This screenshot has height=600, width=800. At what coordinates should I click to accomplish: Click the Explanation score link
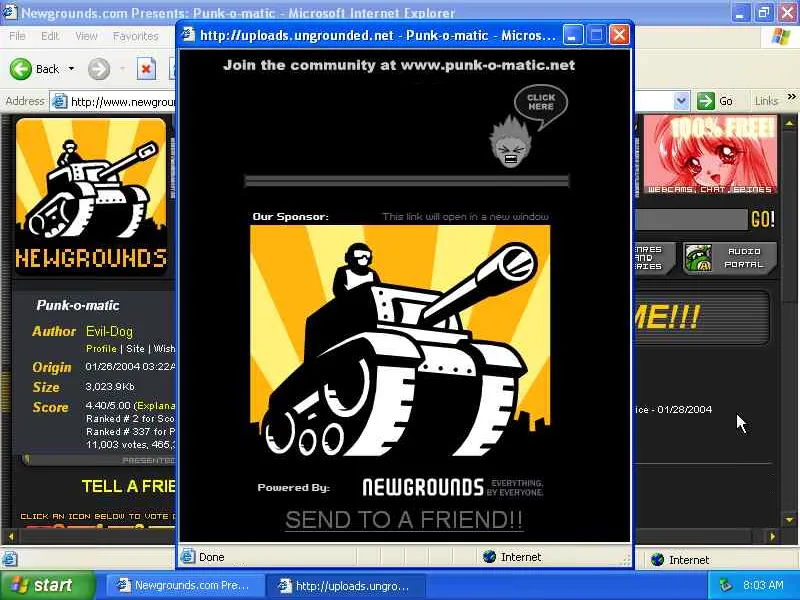pos(156,406)
